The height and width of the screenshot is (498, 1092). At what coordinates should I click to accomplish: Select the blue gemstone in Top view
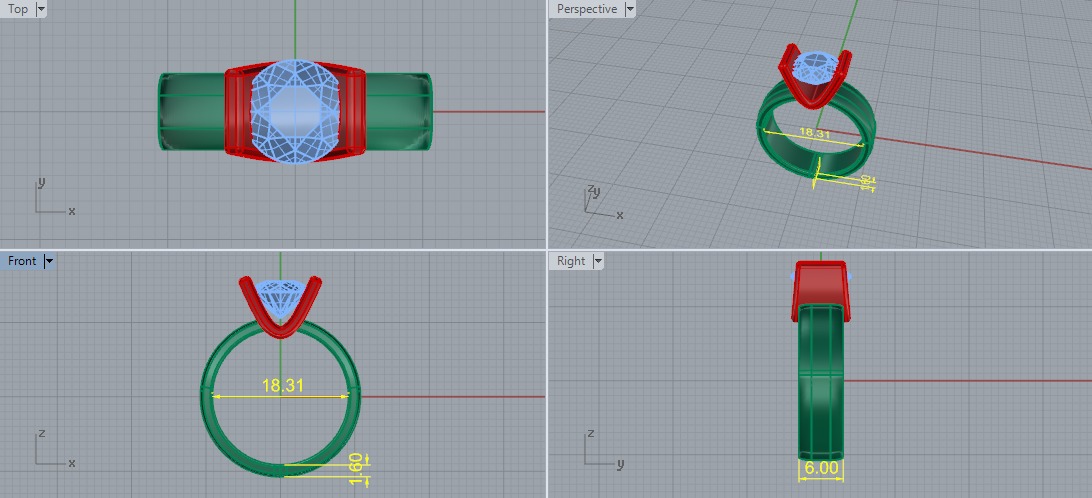(x=295, y=111)
